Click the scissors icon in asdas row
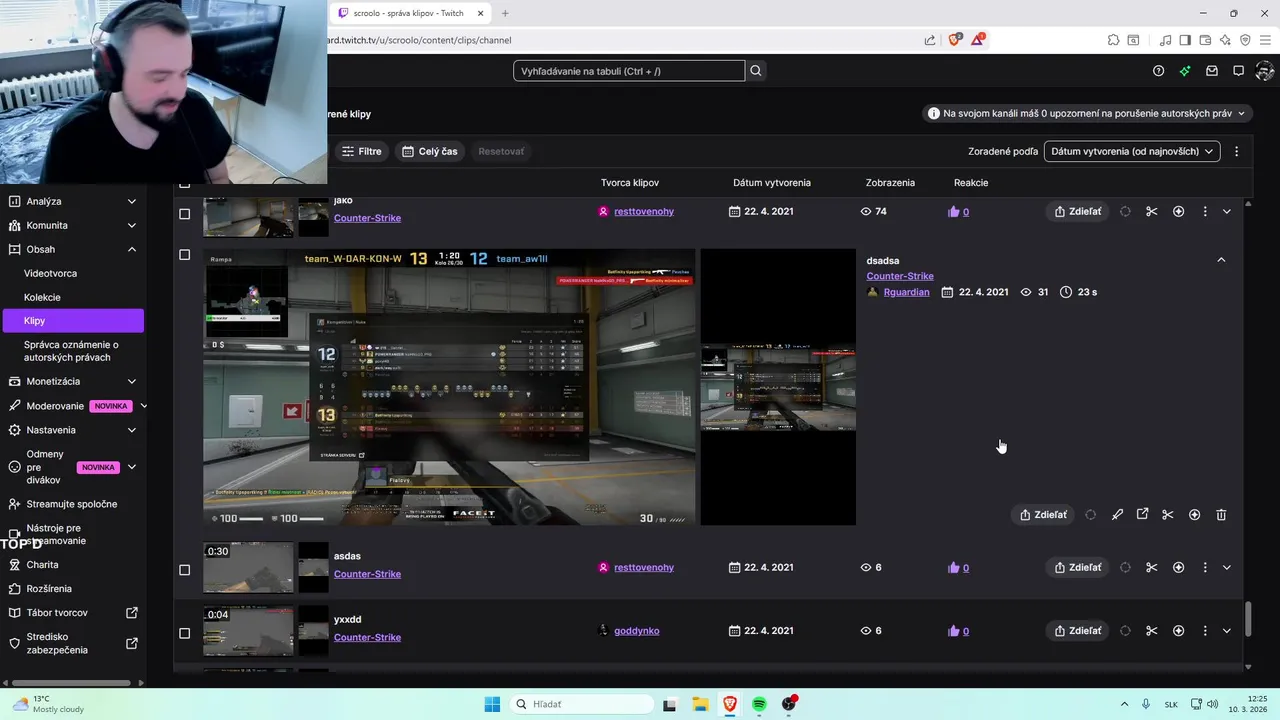The height and width of the screenshot is (720, 1280). click(x=1152, y=568)
